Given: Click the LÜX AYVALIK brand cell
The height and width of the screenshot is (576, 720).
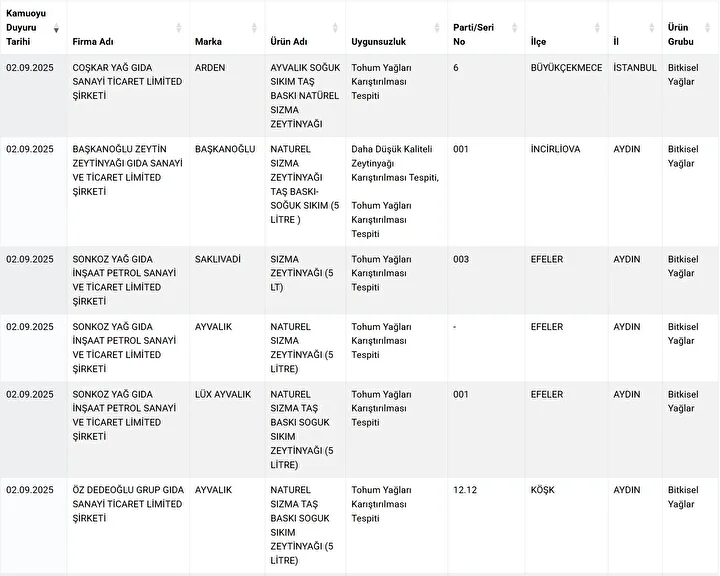Looking at the screenshot, I should pos(223,395).
